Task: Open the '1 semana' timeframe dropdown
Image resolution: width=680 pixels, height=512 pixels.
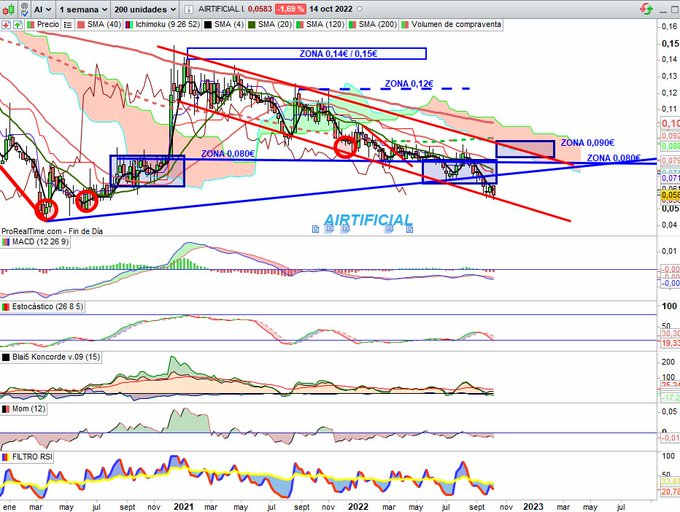Action: point(82,9)
